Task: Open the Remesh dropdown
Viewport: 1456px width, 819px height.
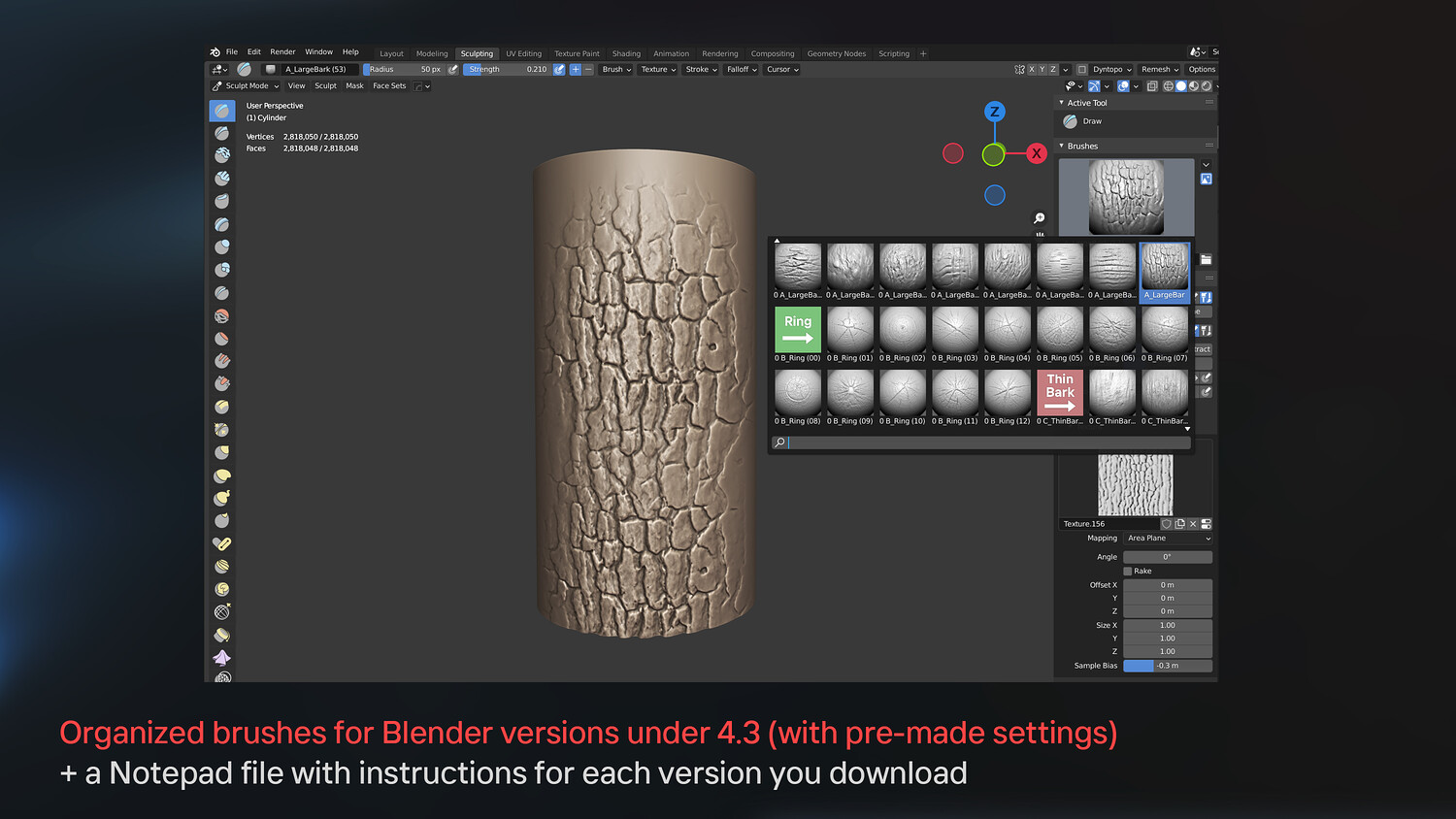Action: (1160, 70)
